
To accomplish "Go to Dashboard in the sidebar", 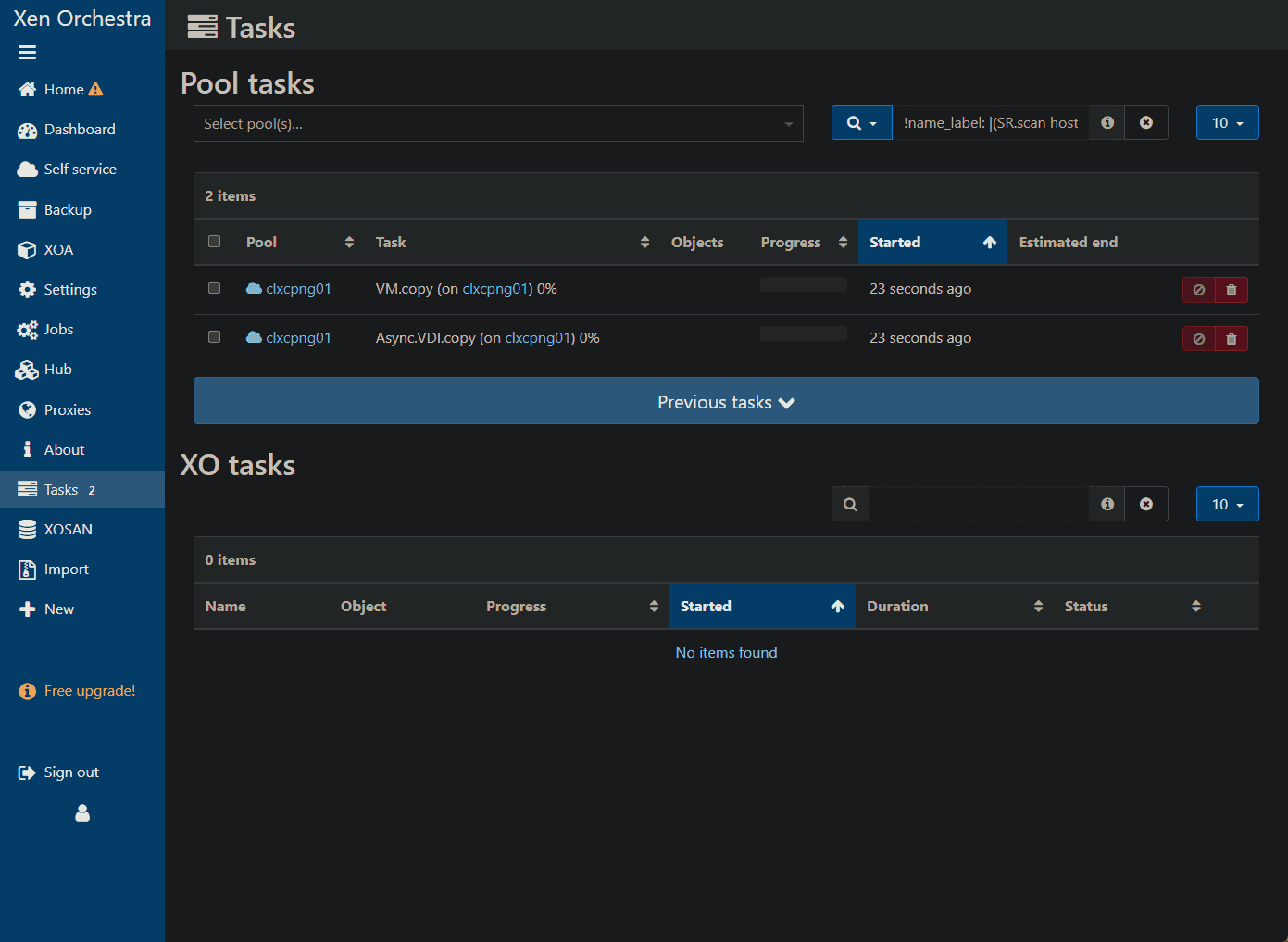I will point(79,130).
